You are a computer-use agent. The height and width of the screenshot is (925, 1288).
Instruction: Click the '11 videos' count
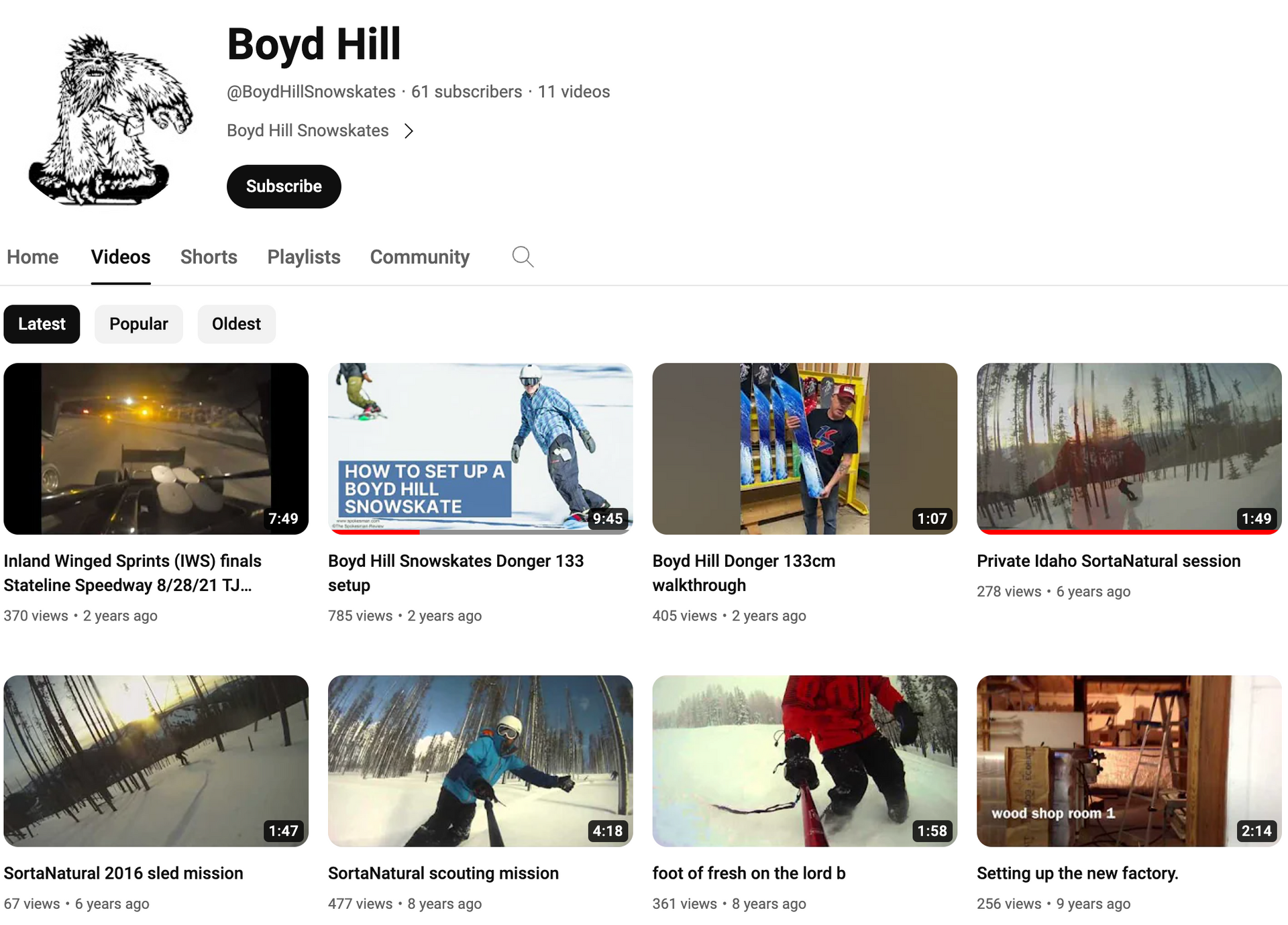tap(574, 92)
